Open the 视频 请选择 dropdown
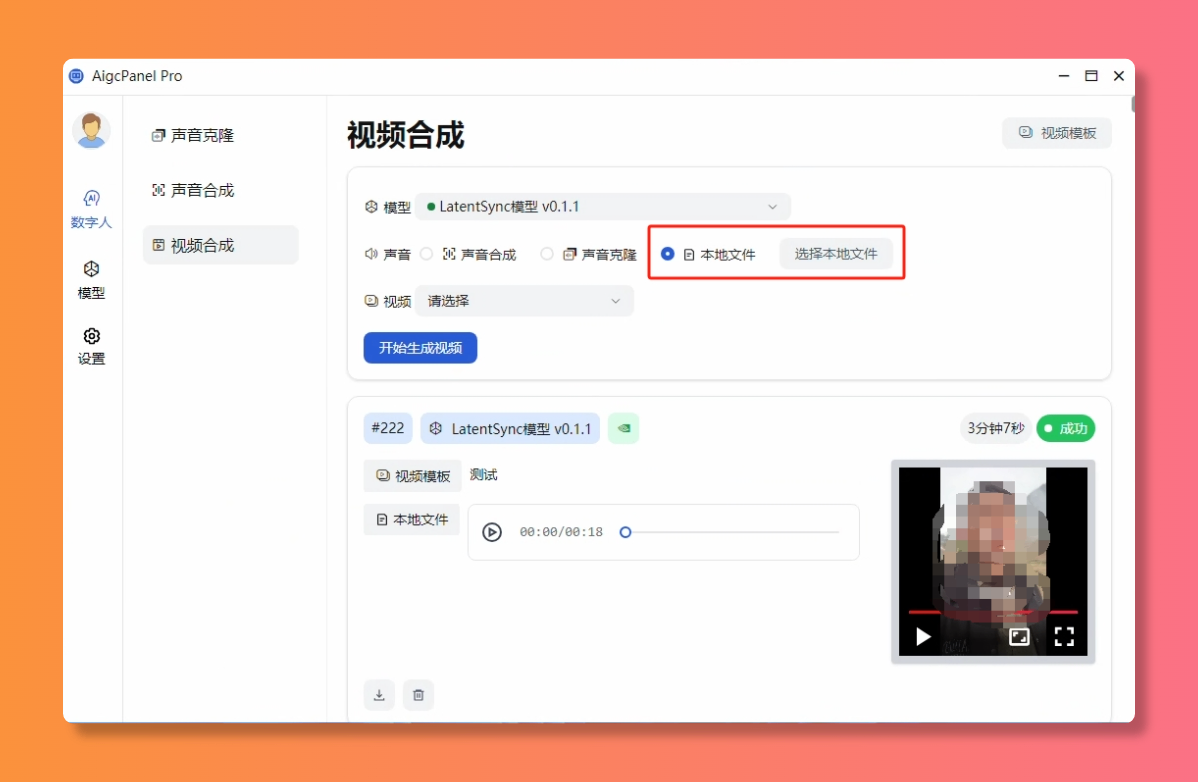 pos(524,301)
